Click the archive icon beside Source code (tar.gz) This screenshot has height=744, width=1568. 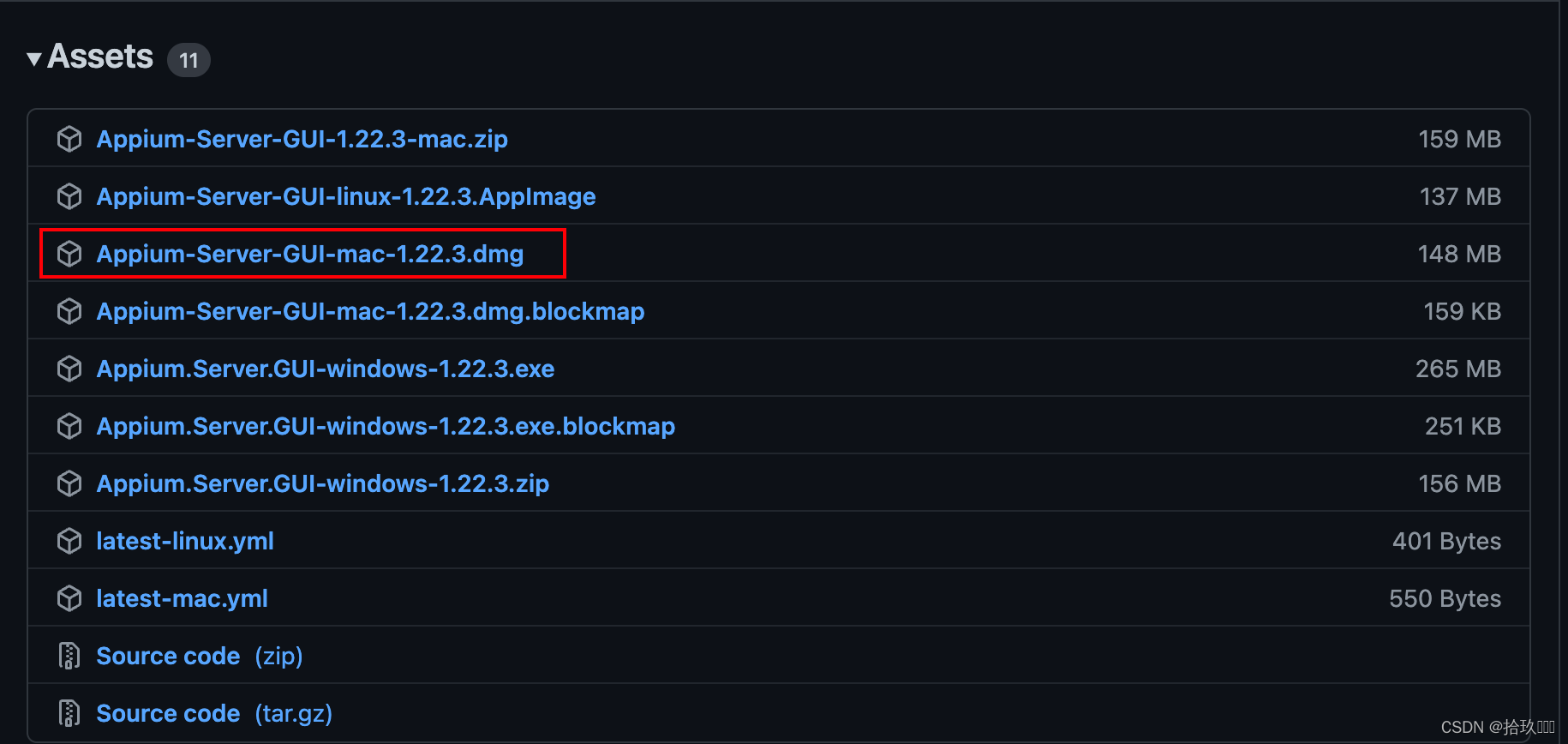[69, 711]
